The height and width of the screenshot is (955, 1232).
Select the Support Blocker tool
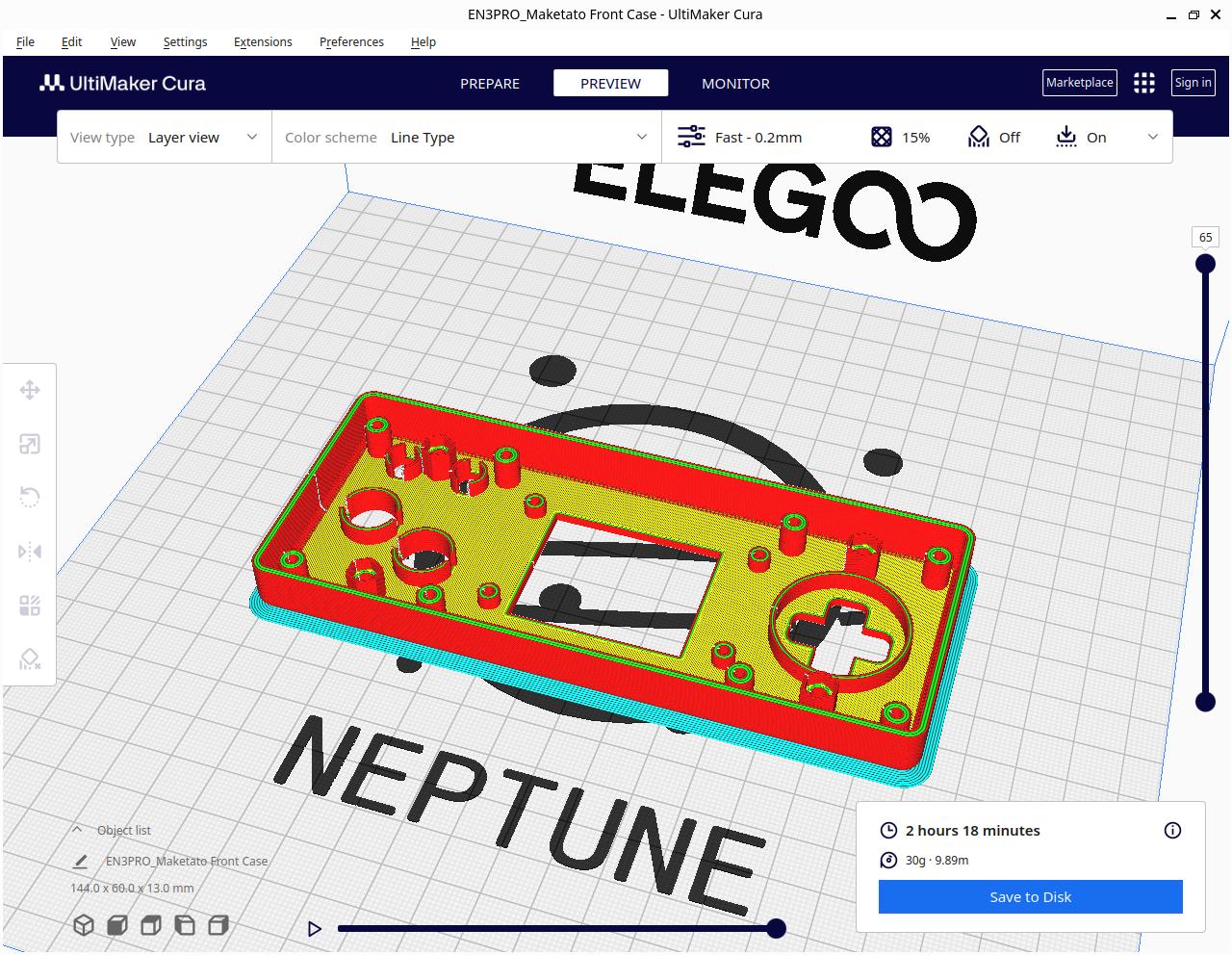[x=30, y=659]
